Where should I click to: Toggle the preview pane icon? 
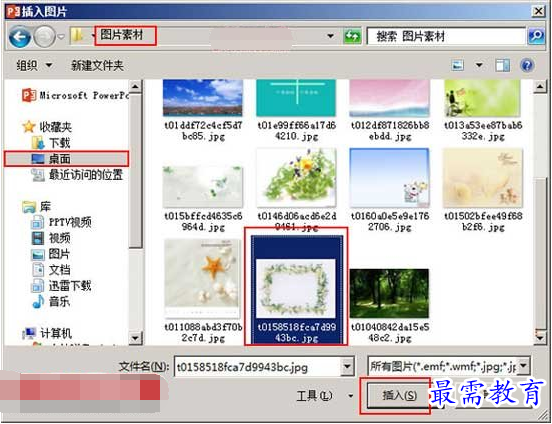[503, 66]
